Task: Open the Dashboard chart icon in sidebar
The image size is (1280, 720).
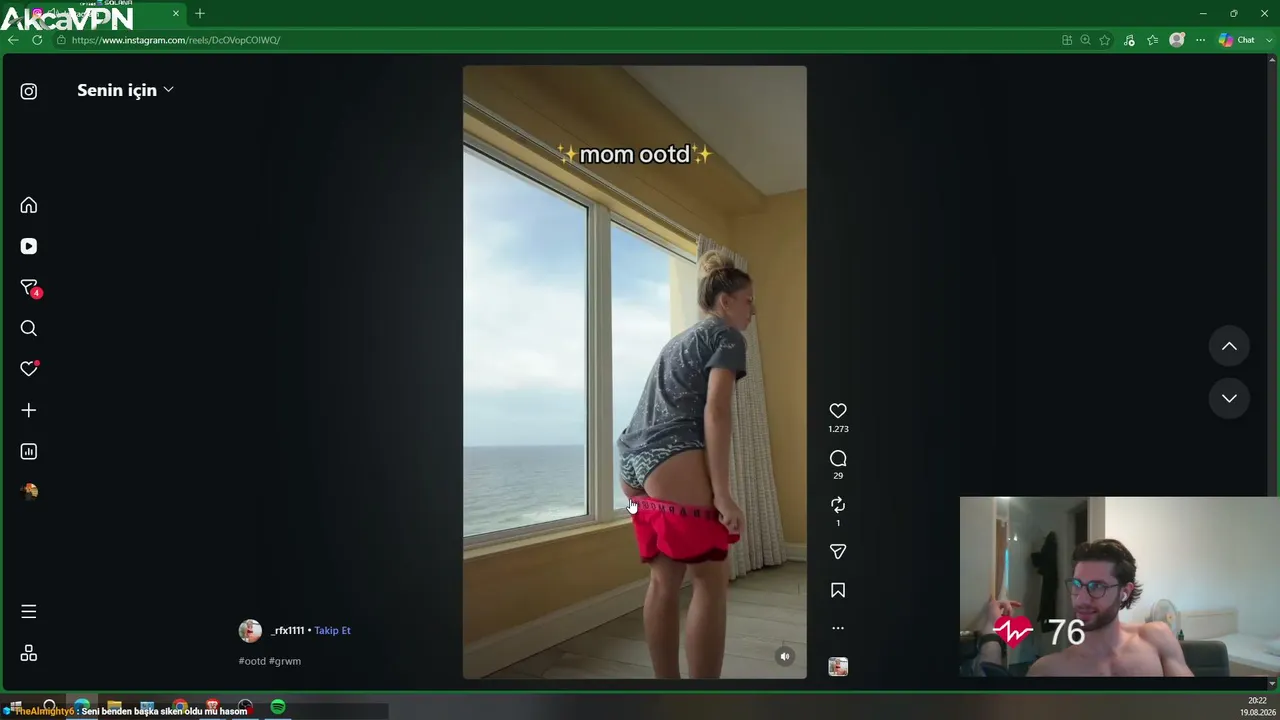Action: tap(29, 451)
